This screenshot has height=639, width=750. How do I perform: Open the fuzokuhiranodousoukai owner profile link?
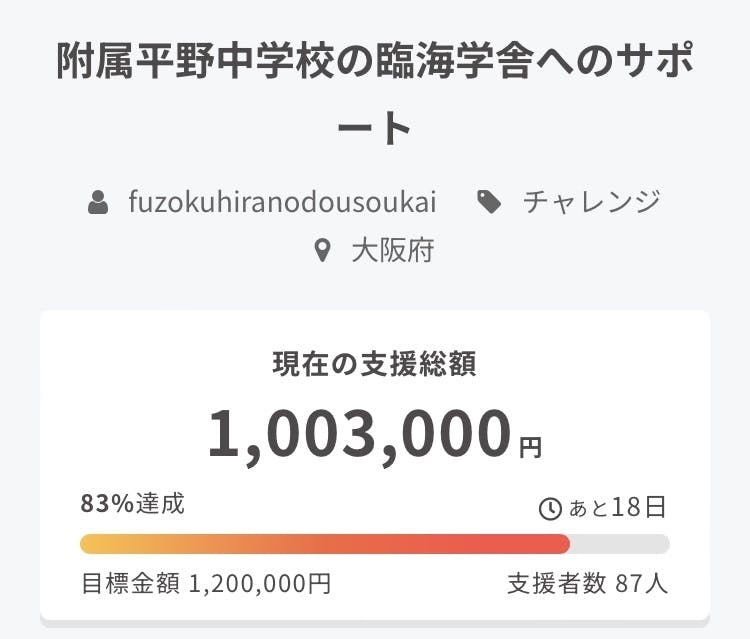pyautogui.click(x=282, y=202)
